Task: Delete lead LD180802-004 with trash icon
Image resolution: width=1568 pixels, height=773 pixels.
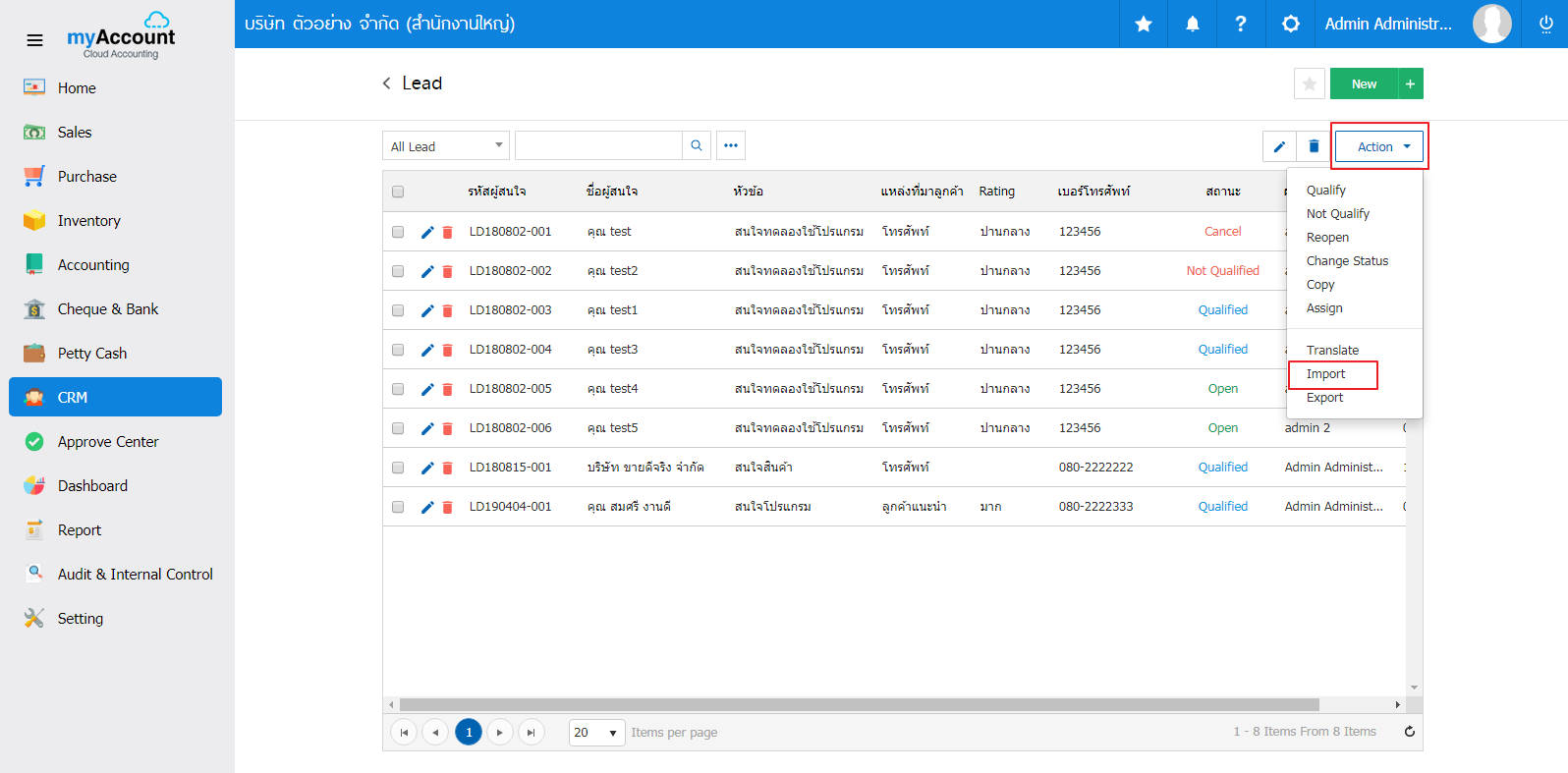Action: pos(448,350)
